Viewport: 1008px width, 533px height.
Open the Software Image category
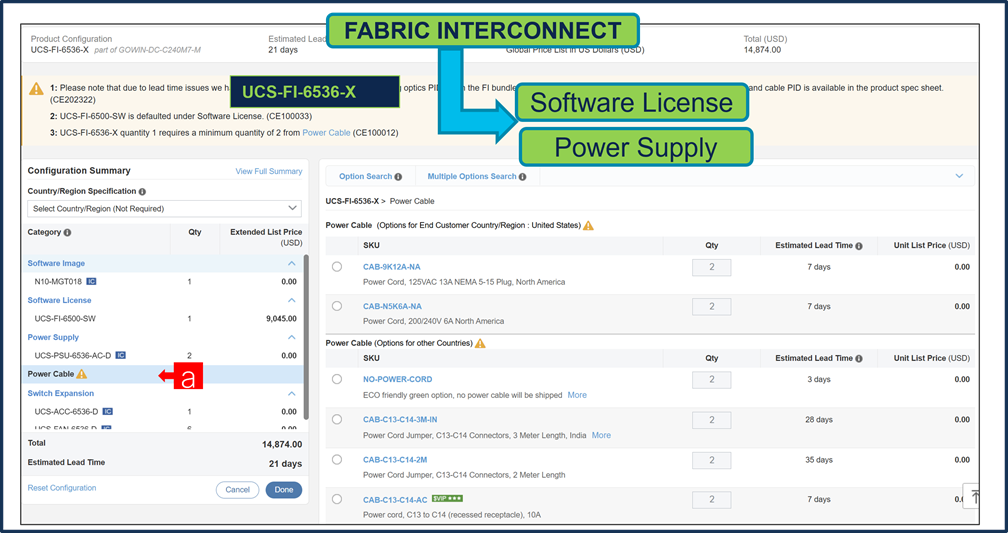click(x=56, y=264)
